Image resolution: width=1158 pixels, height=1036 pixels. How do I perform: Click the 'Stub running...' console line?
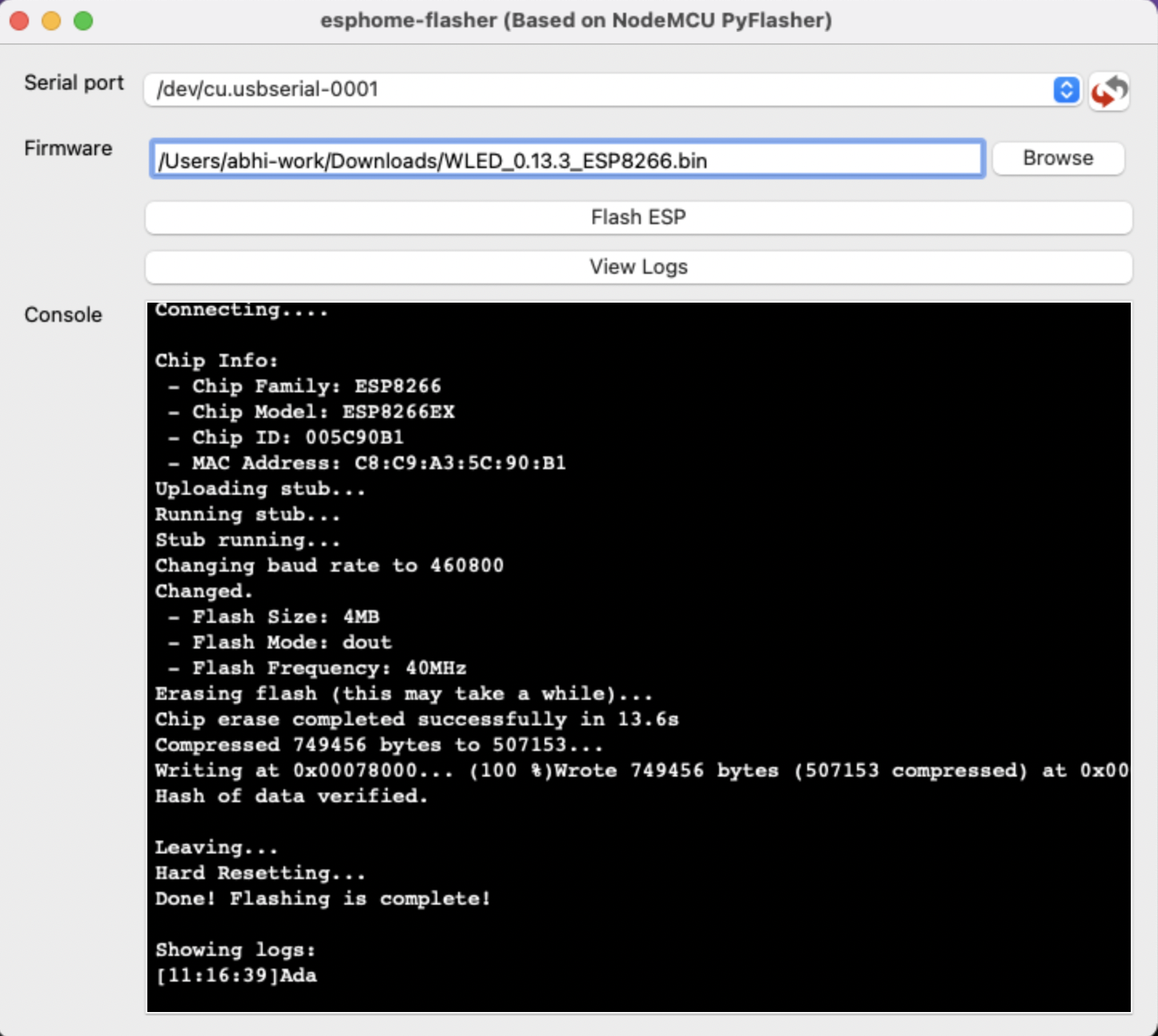click(x=247, y=540)
